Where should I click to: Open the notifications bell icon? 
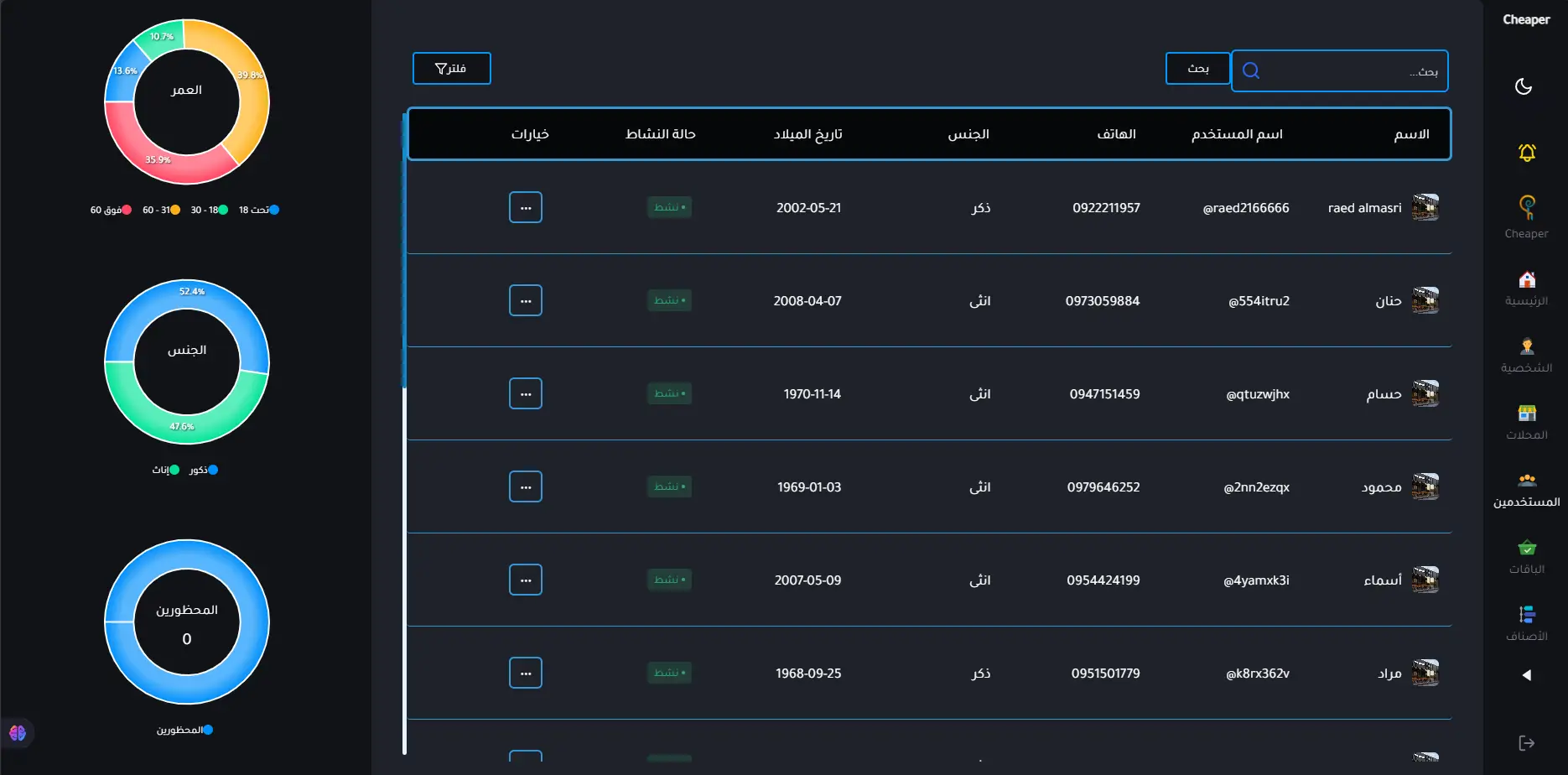[1526, 152]
